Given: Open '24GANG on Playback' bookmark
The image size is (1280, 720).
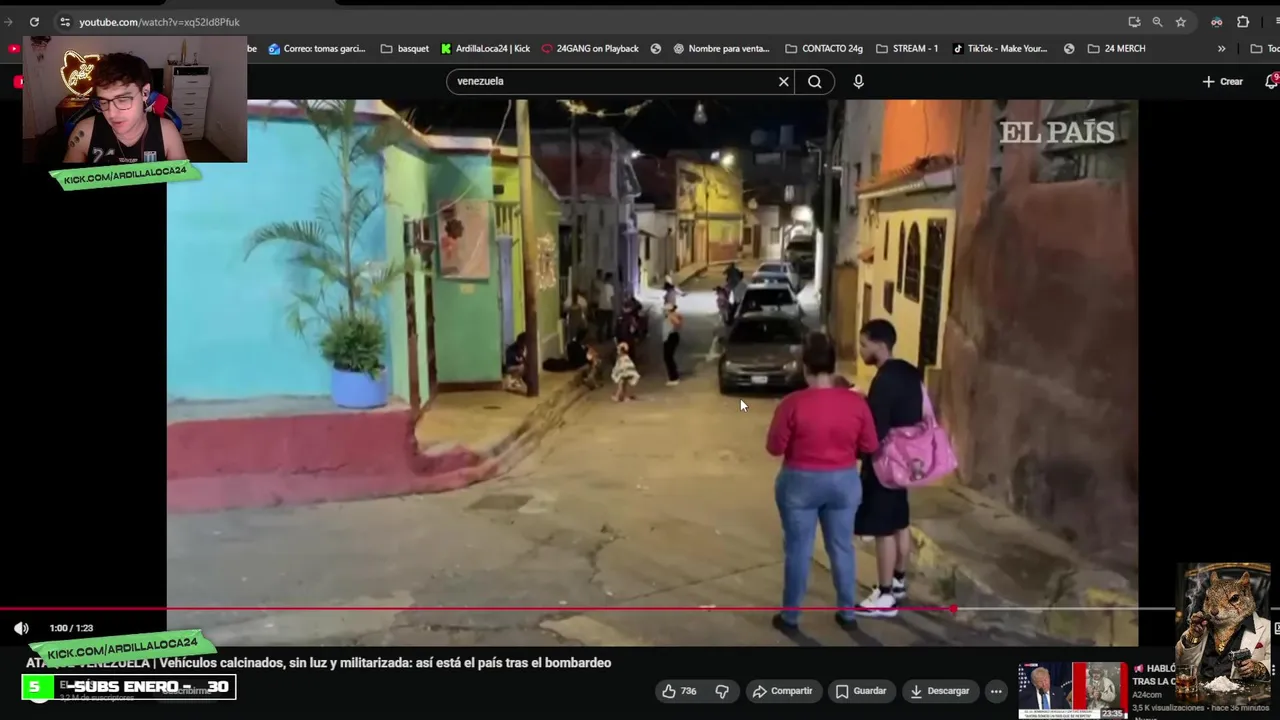Looking at the screenshot, I should coord(590,48).
